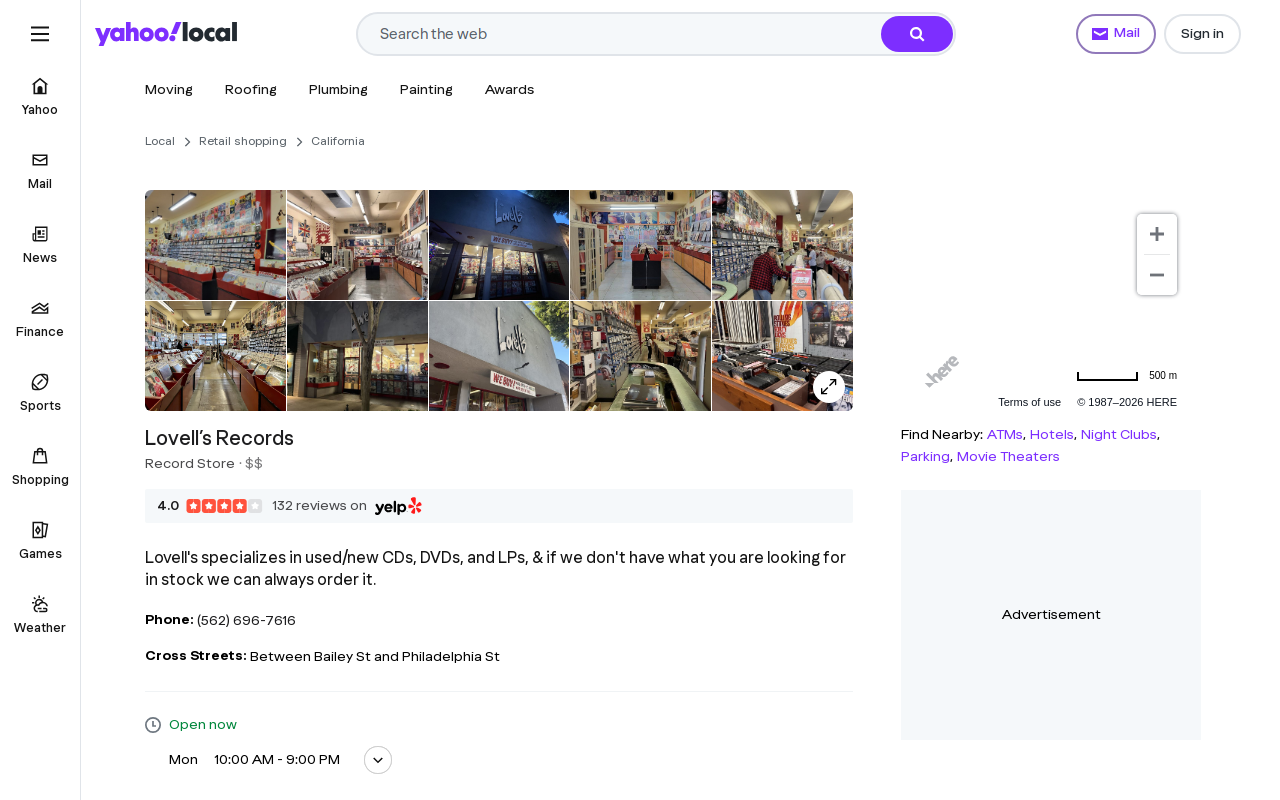Open Finance from the left sidebar

(40, 319)
